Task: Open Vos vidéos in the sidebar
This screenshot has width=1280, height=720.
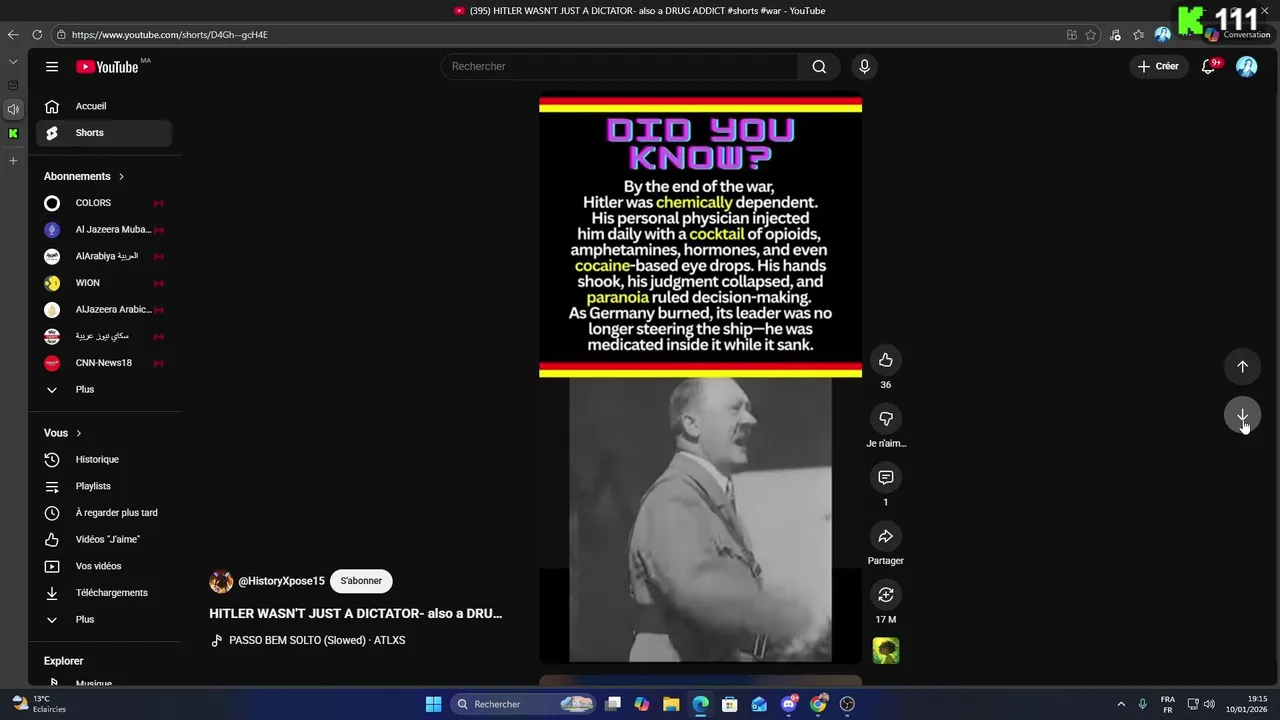Action: pos(104,566)
